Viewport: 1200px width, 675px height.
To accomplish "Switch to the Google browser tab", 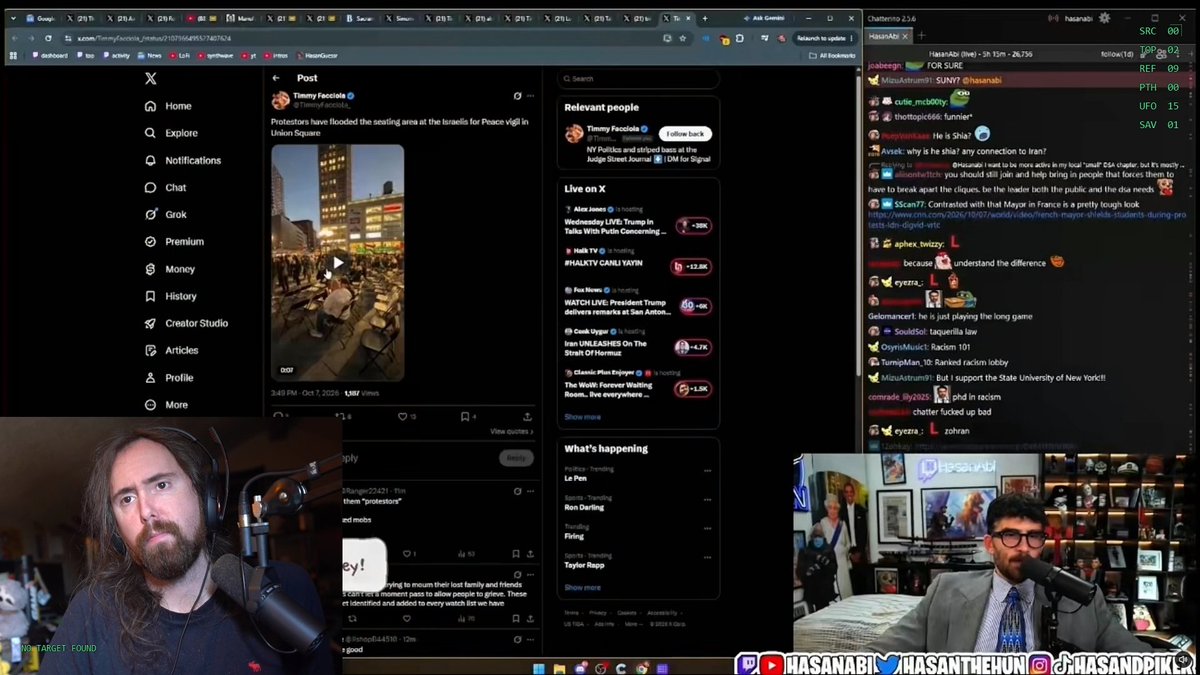I will pyautogui.click(x=42, y=18).
